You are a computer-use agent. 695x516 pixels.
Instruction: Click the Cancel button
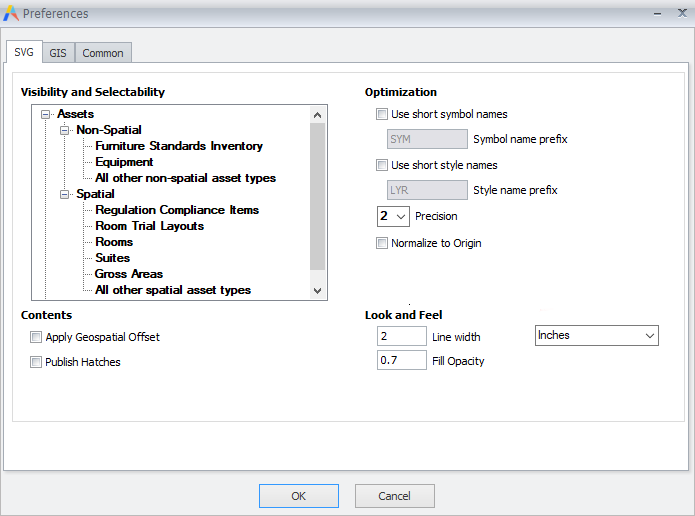pyautogui.click(x=394, y=495)
